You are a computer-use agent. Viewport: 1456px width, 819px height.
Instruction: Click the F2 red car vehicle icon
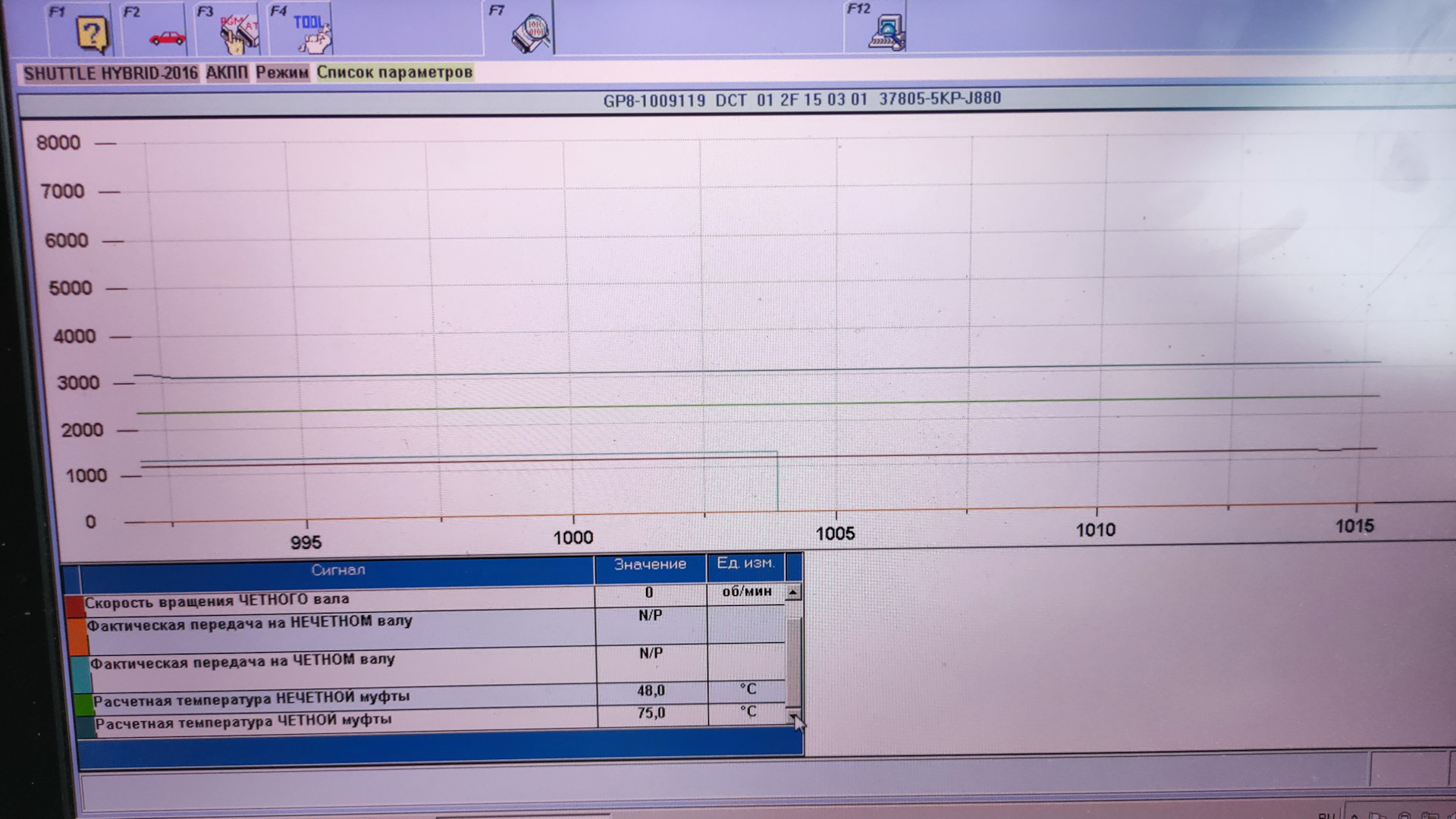point(167,38)
